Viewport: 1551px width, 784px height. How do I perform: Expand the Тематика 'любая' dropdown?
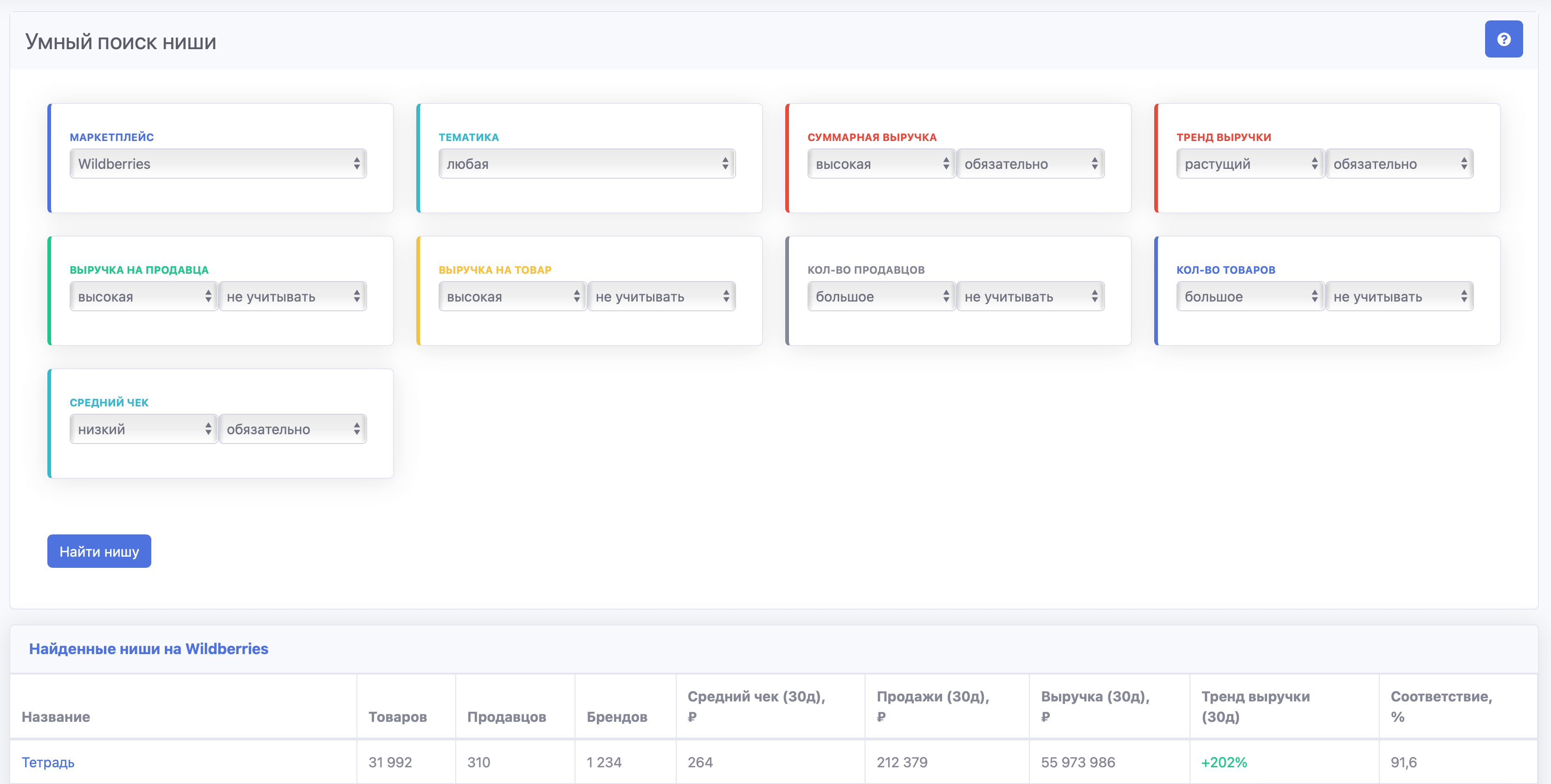pyautogui.click(x=587, y=164)
